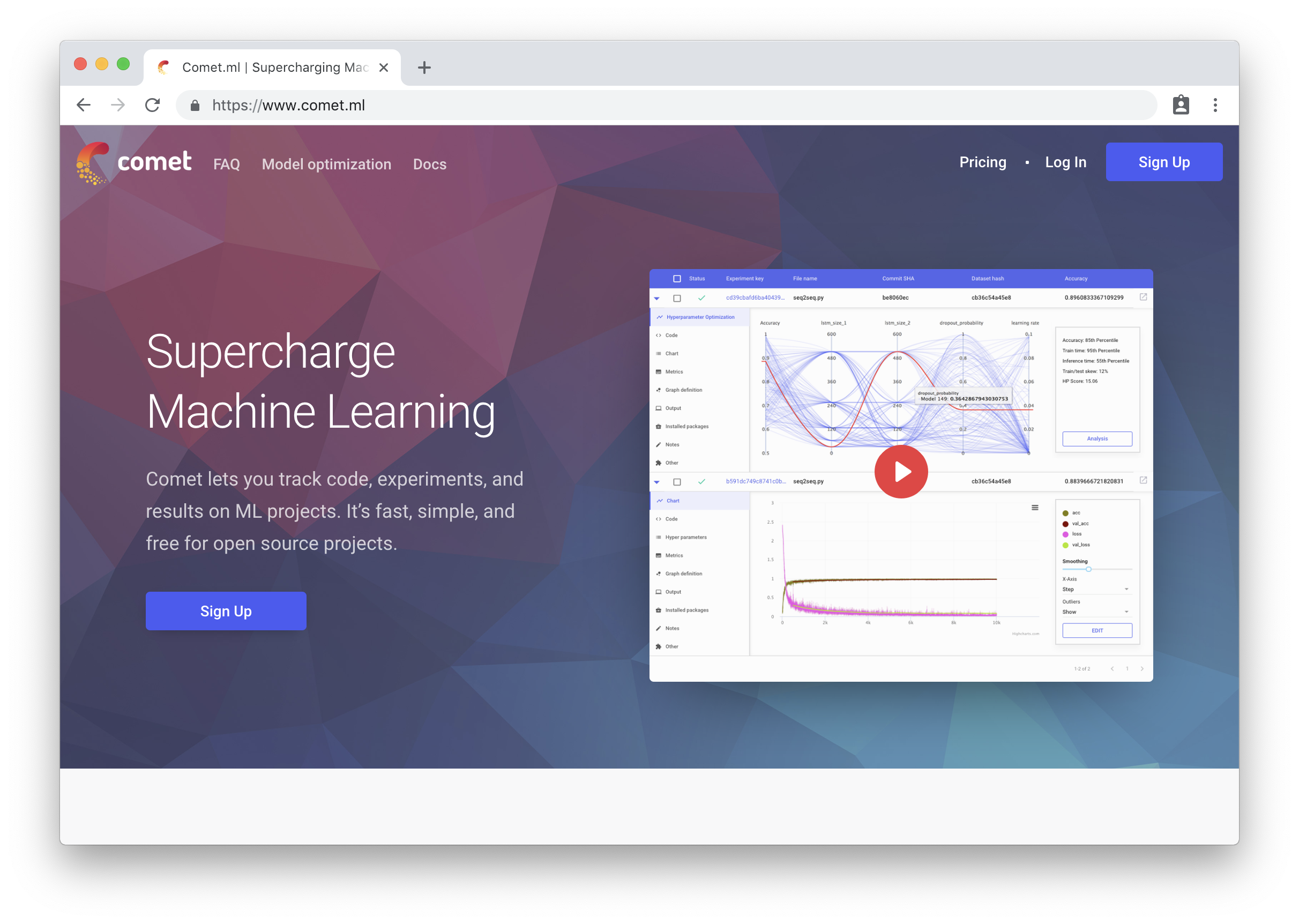Viewport: 1299px width, 924px height.
Task: Open the second experiment's external link icon
Action: click(x=1143, y=480)
